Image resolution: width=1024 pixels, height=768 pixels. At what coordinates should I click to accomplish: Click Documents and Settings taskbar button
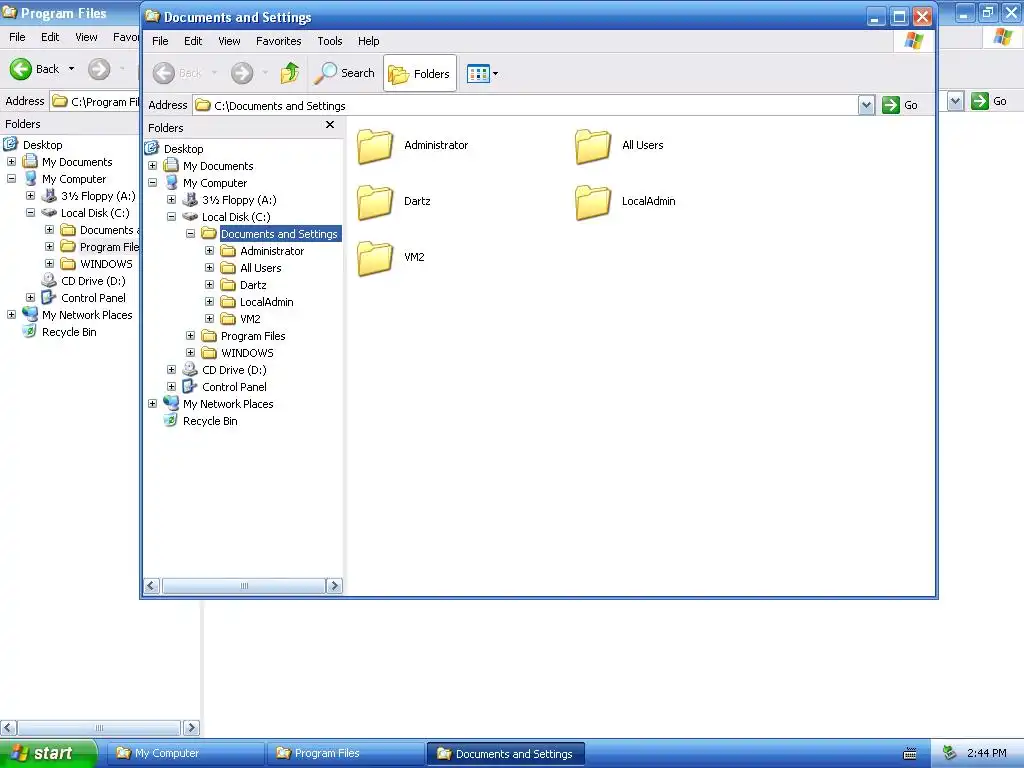505,754
